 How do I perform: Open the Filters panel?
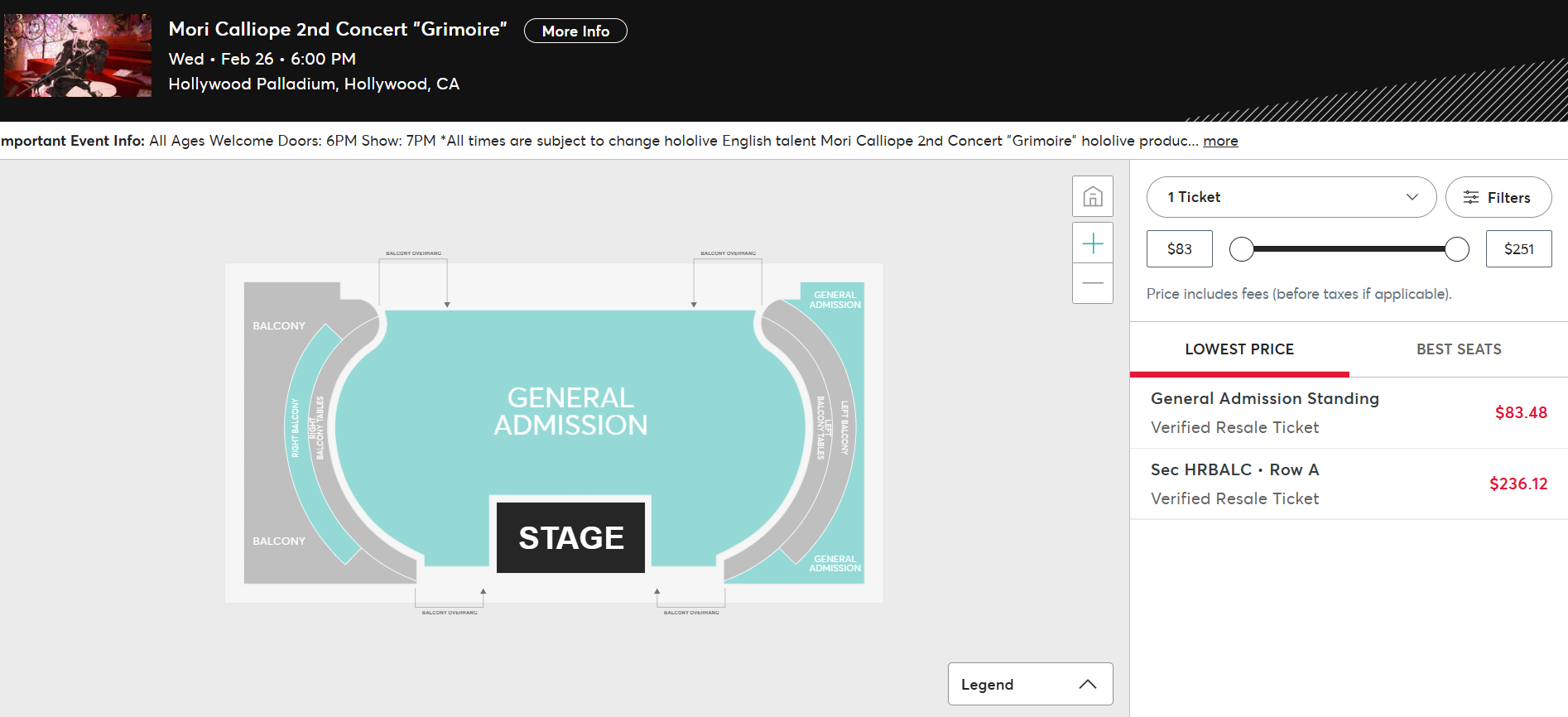pos(1498,197)
